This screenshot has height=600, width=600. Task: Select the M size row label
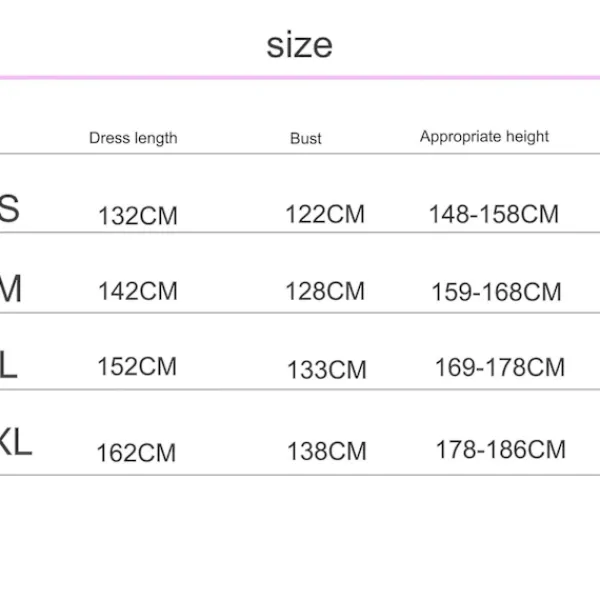tap(10, 289)
